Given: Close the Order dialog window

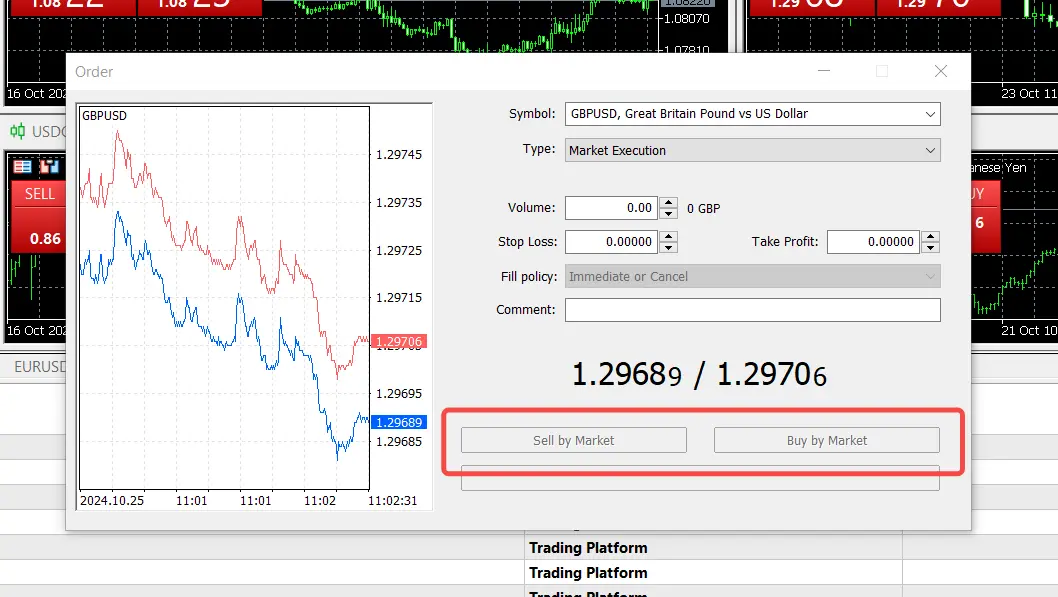Looking at the screenshot, I should coord(940,71).
